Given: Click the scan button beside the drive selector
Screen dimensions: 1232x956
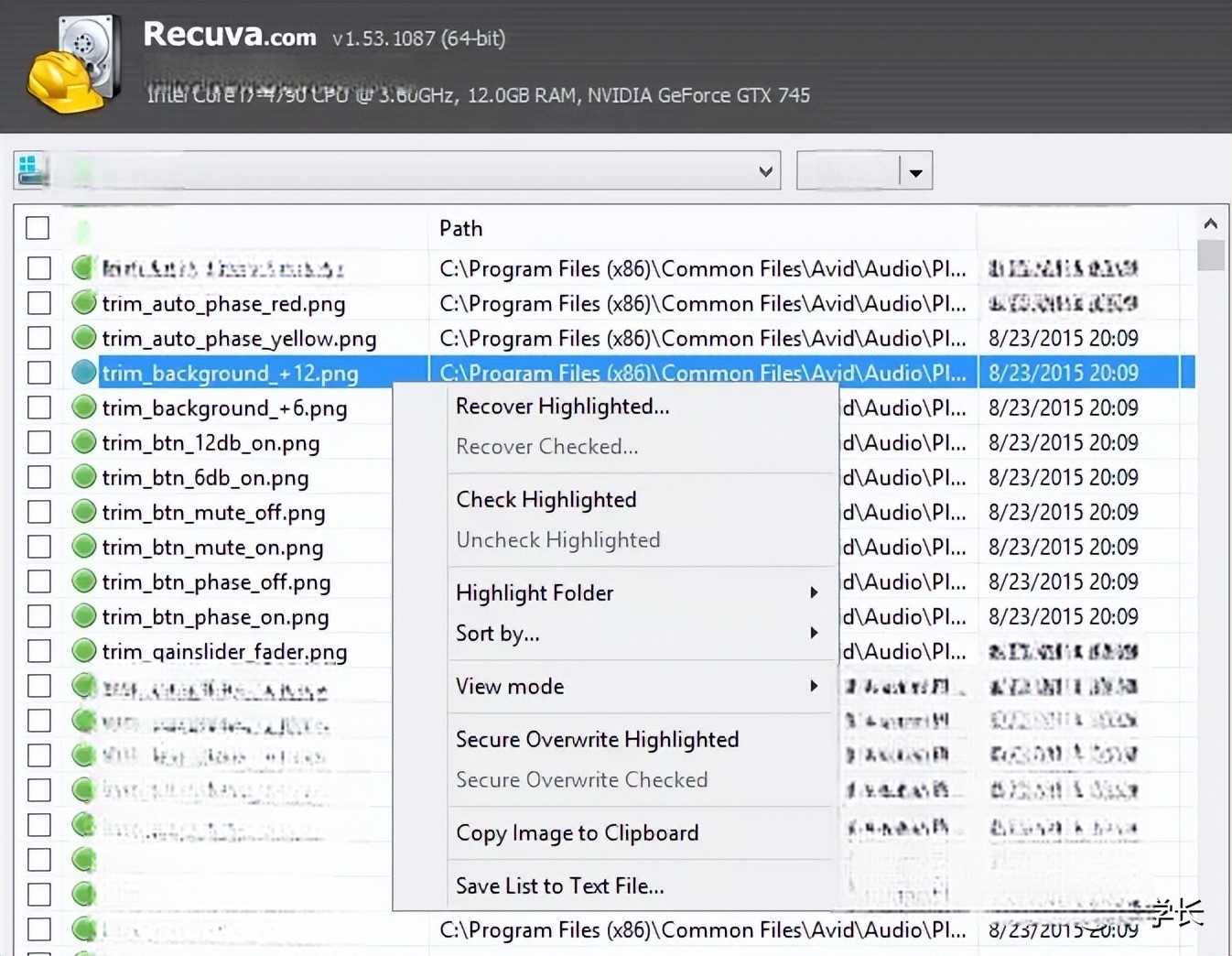Looking at the screenshot, I should [848, 171].
